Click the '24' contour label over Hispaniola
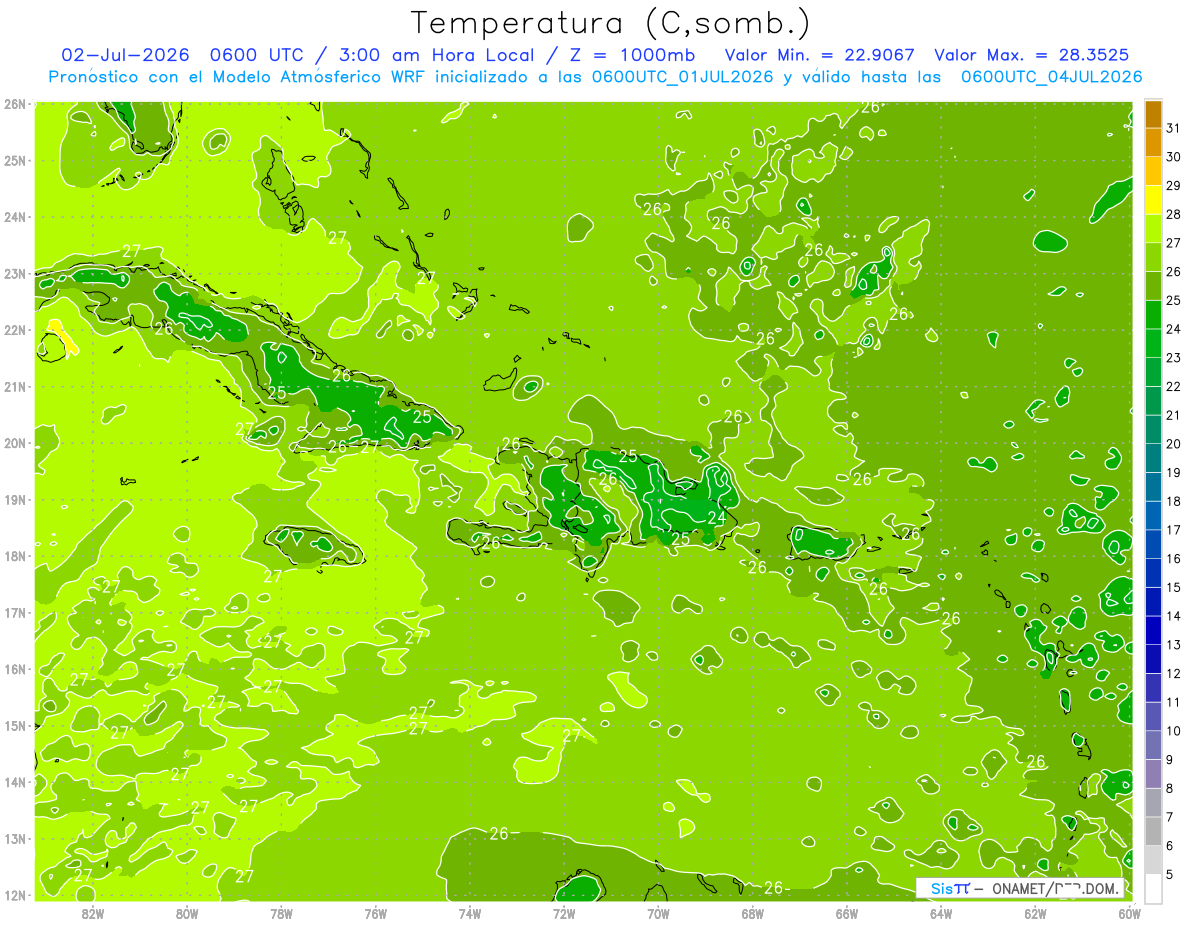 click(x=716, y=517)
